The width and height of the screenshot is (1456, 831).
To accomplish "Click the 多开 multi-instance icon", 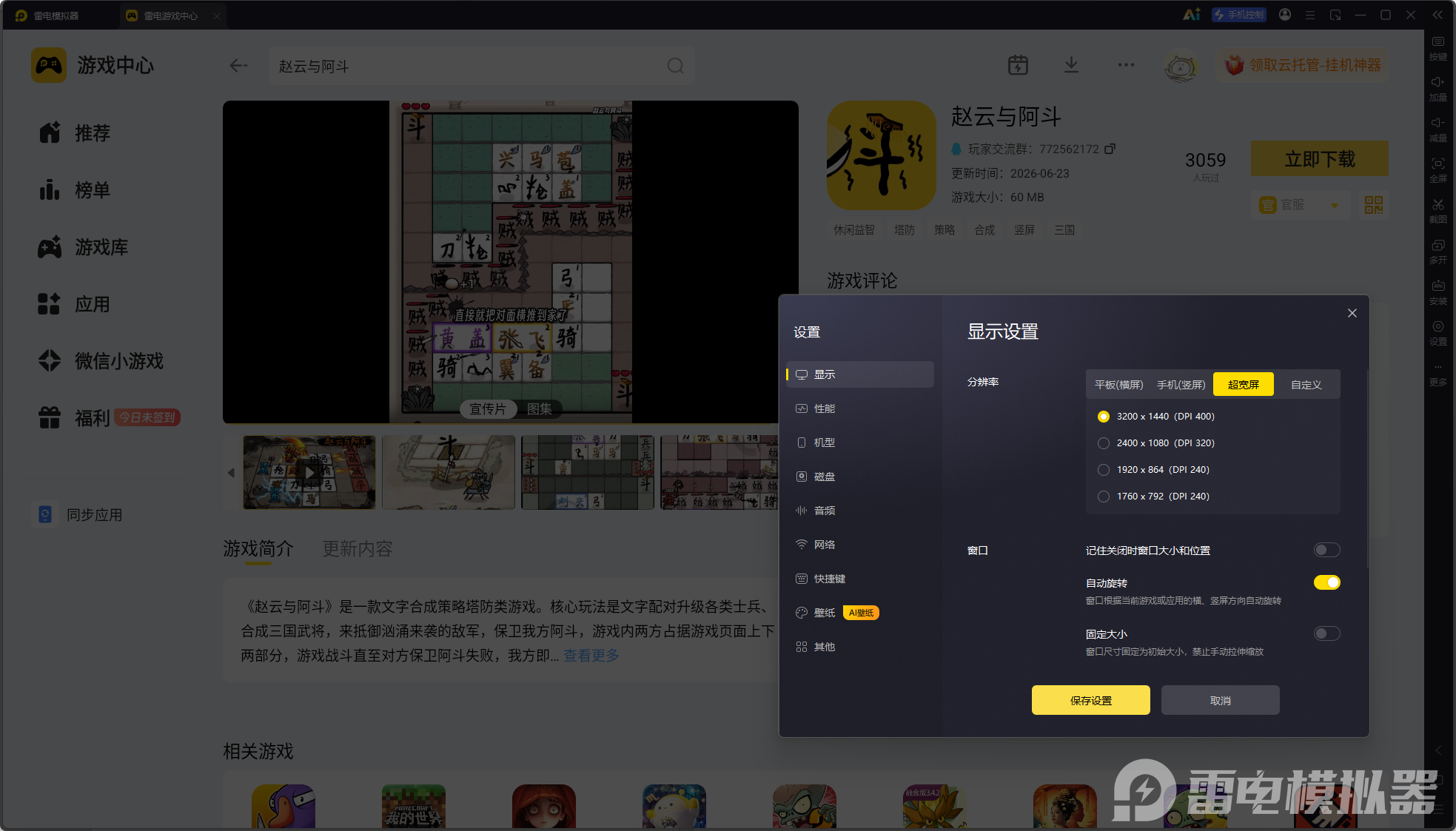I will click(x=1437, y=251).
